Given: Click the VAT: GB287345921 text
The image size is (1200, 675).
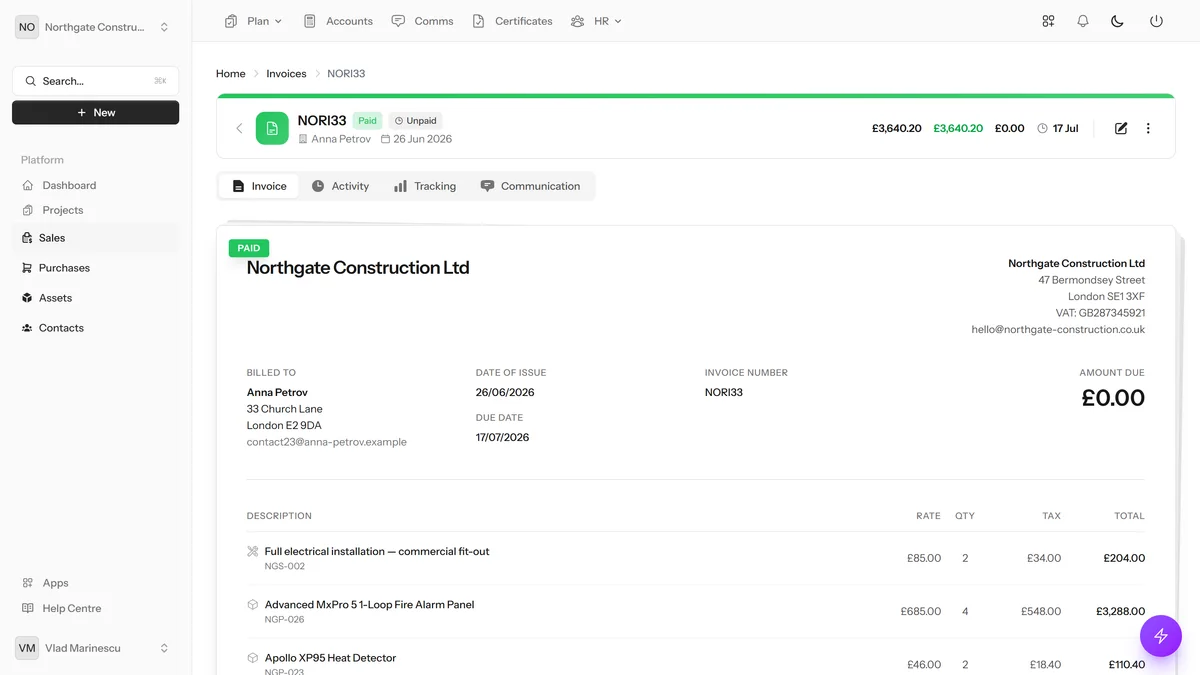Looking at the screenshot, I should (1100, 313).
